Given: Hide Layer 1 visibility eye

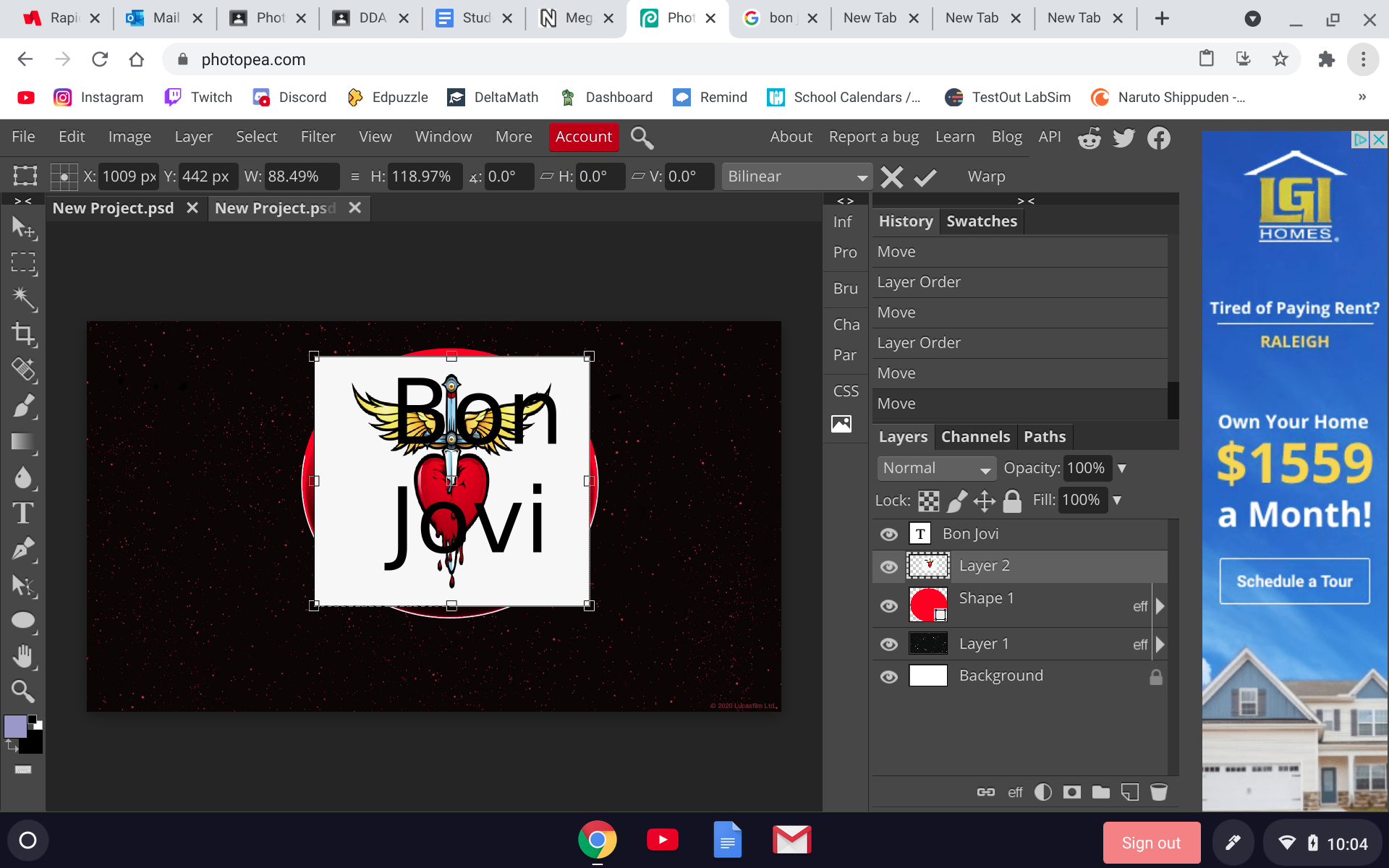Looking at the screenshot, I should [889, 644].
